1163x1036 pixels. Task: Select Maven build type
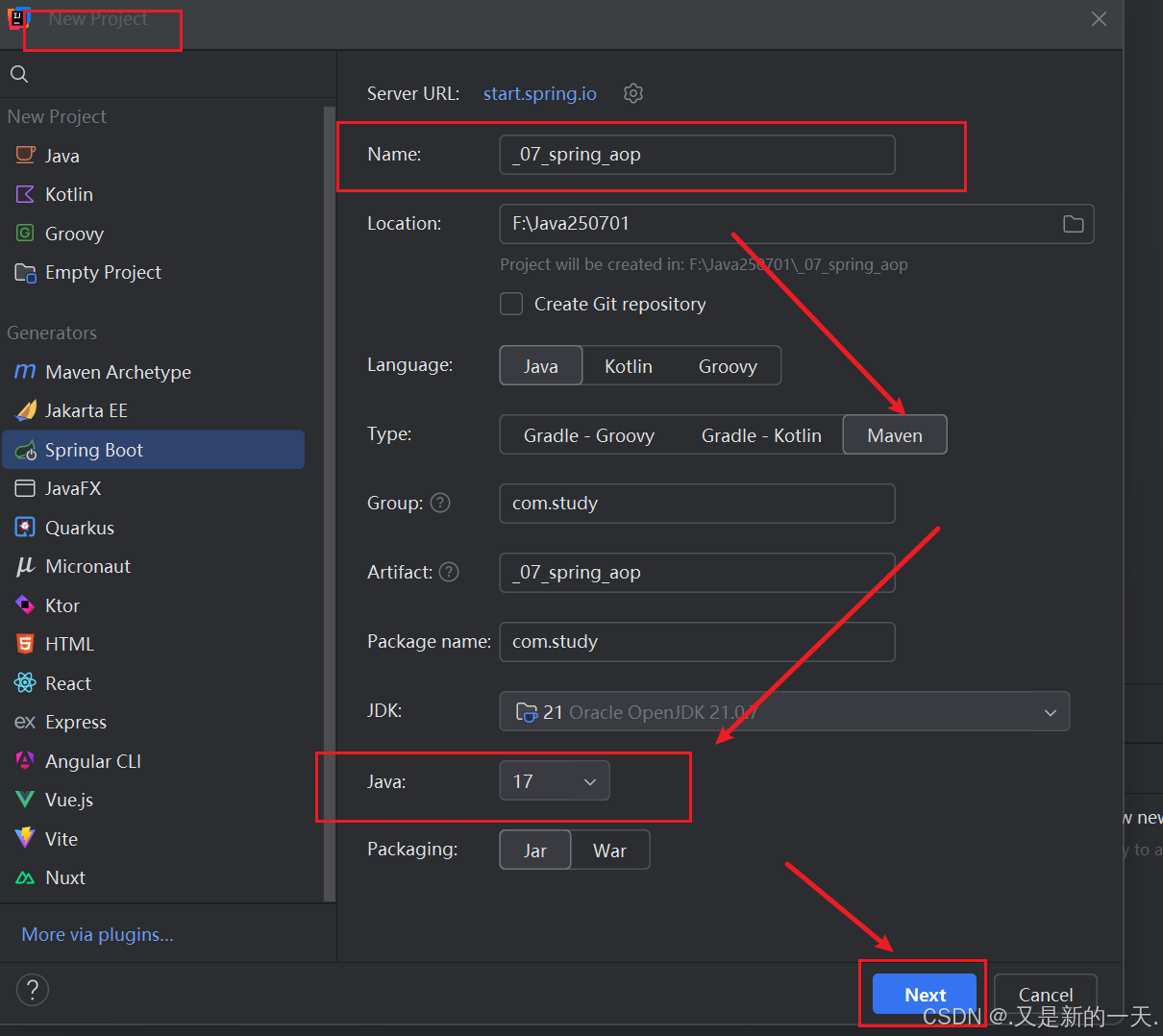pos(895,435)
